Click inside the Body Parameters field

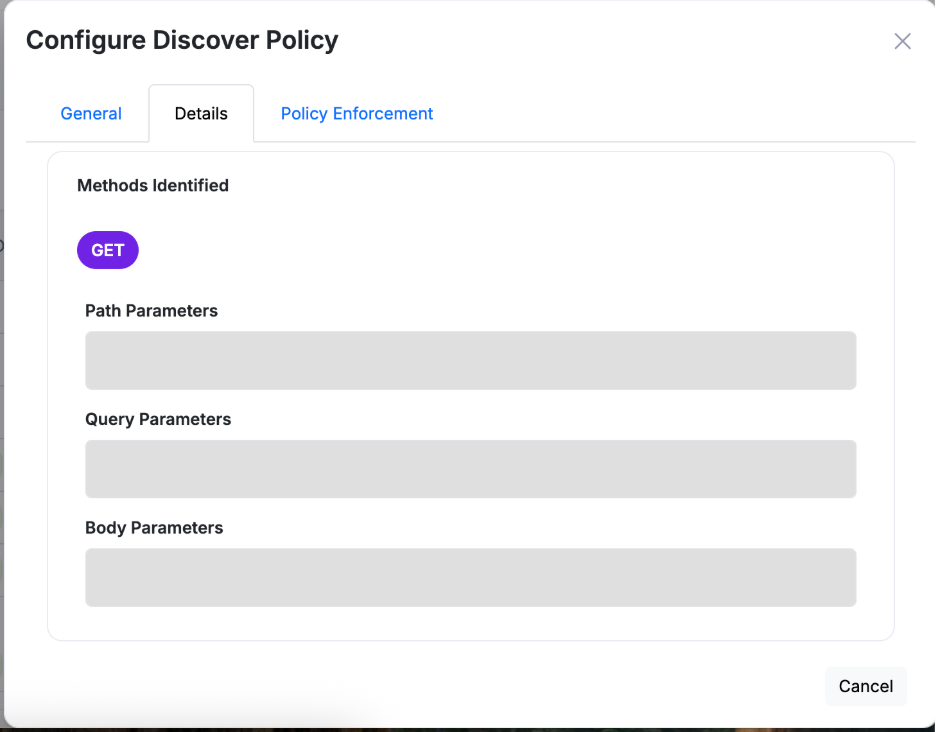470,577
